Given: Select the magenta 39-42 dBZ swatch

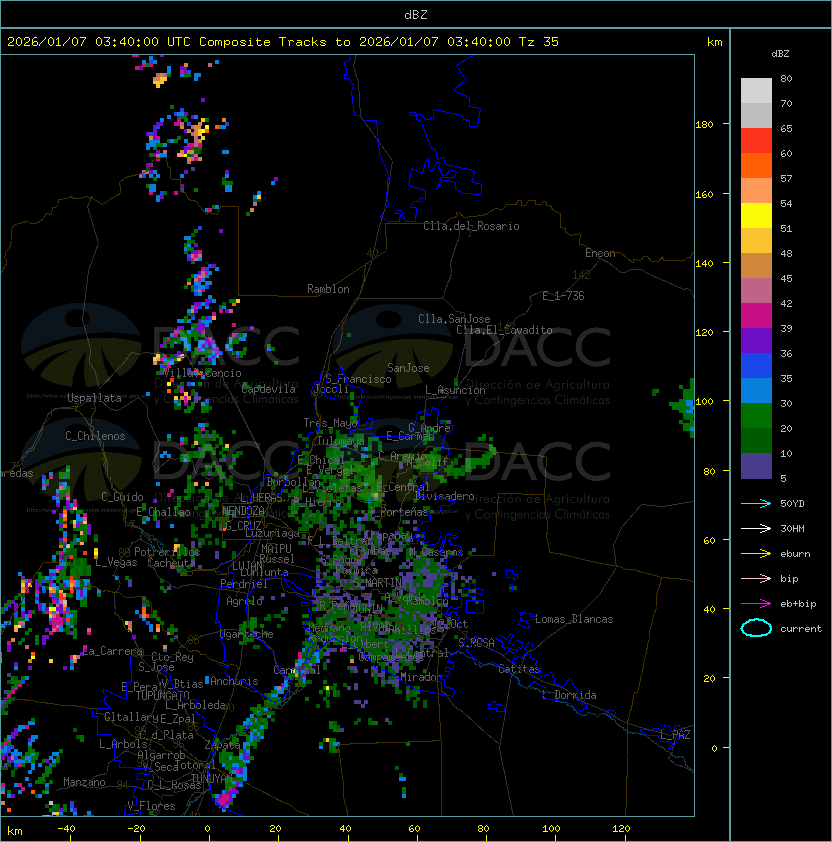Looking at the screenshot, I should [756, 316].
